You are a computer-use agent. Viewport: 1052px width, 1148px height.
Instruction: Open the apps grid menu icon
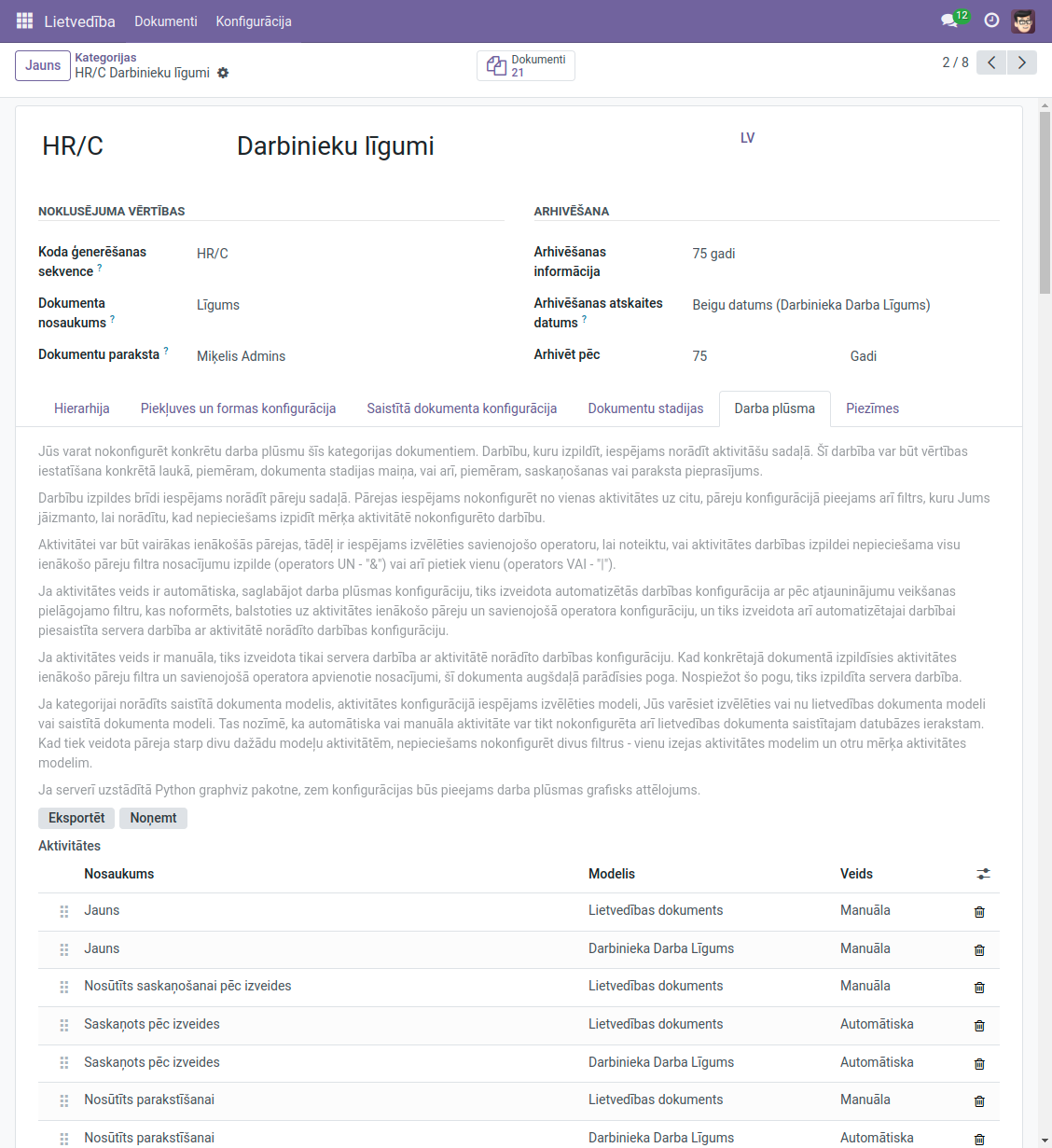click(24, 21)
